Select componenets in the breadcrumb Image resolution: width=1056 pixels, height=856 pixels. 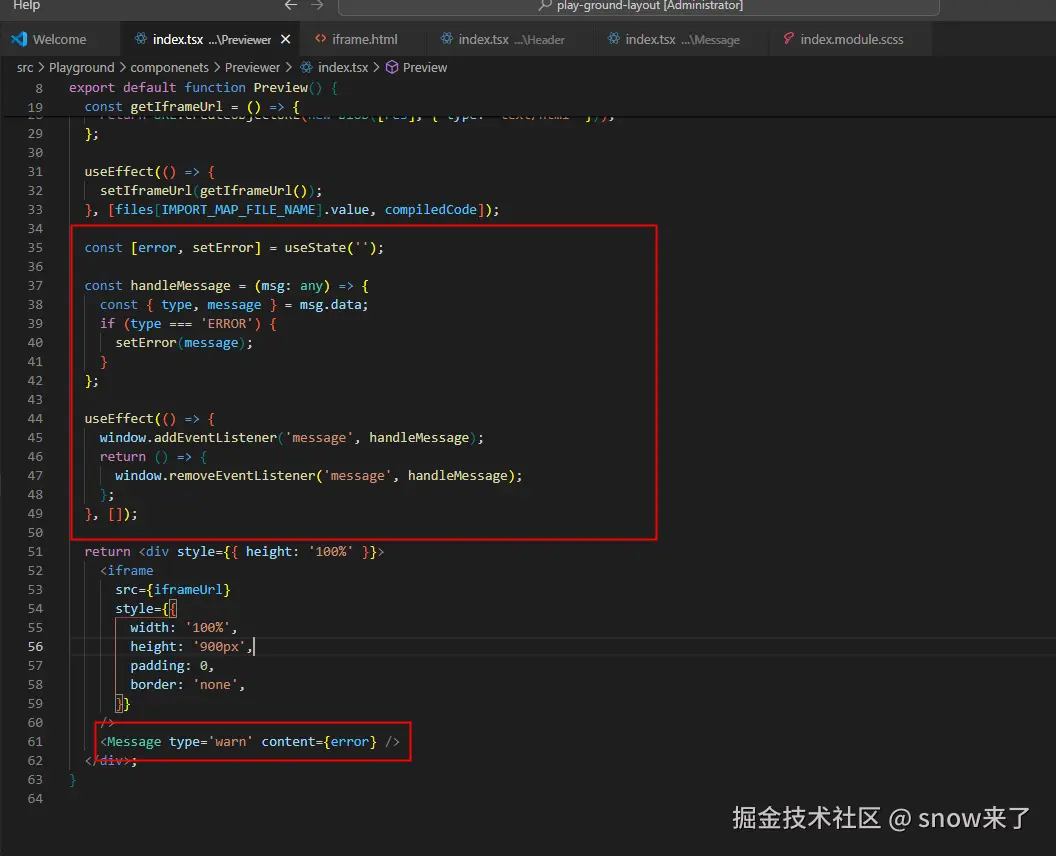point(170,67)
